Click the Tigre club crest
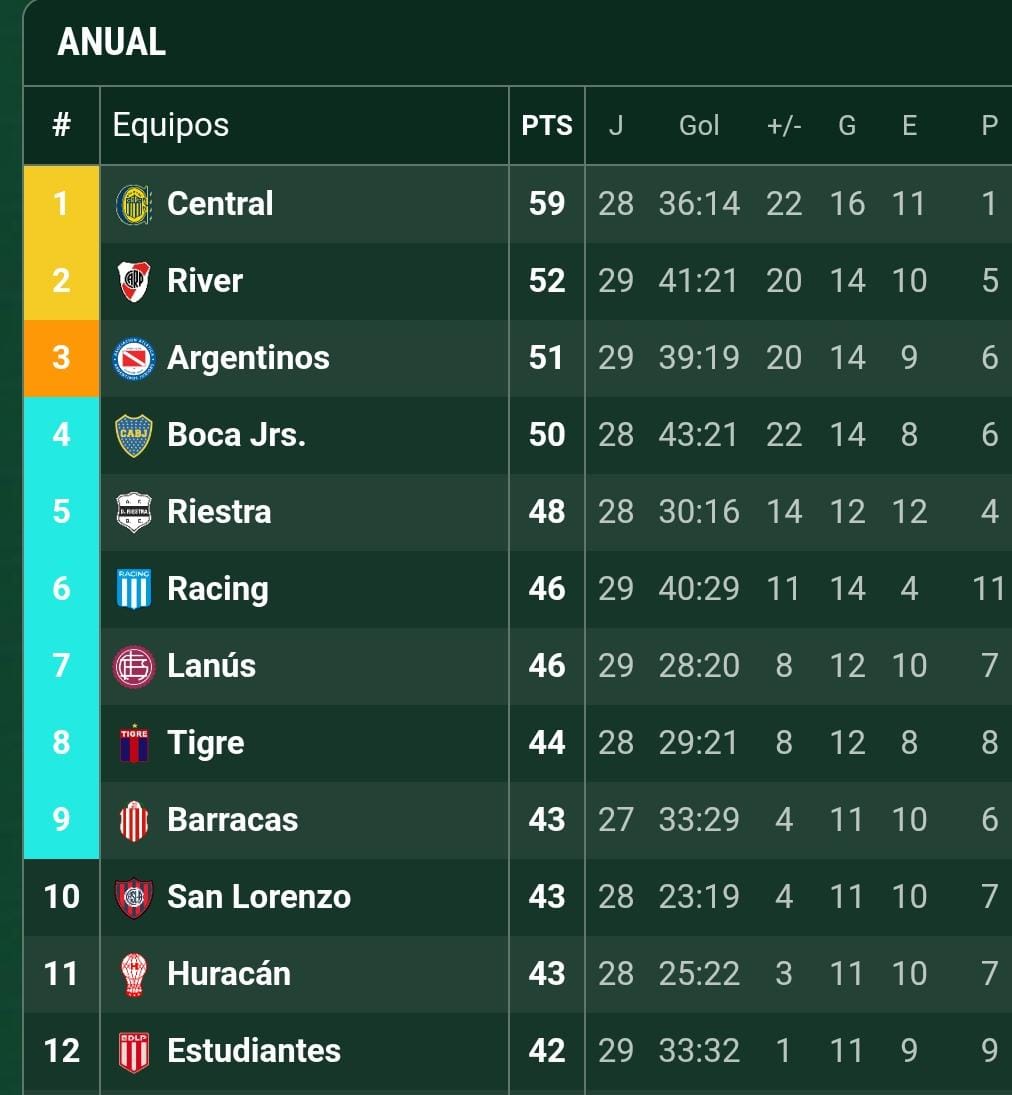Screen dimensions: 1012x1095 click(133, 743)
